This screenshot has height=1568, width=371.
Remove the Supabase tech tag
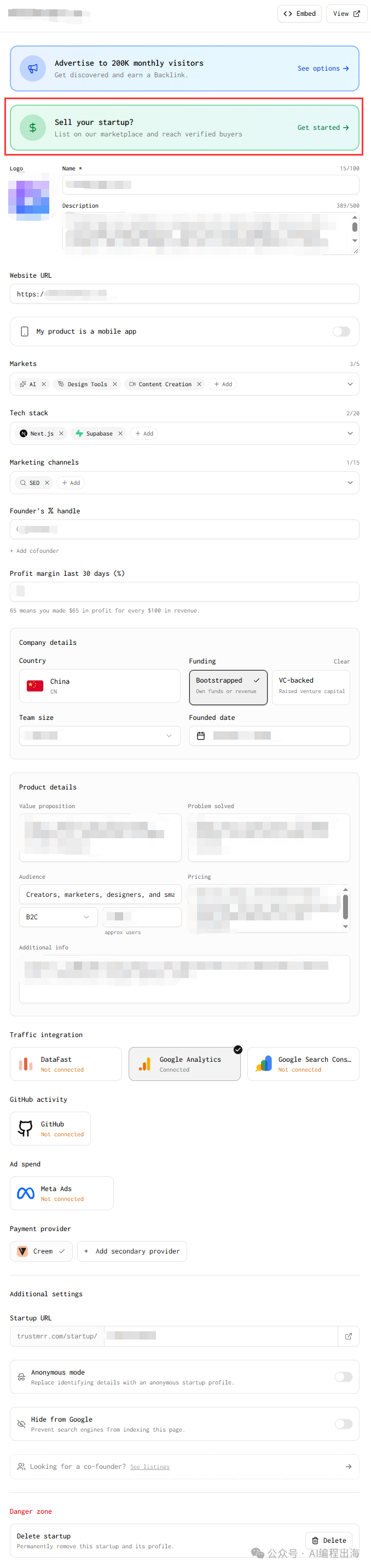coord(120,434)
